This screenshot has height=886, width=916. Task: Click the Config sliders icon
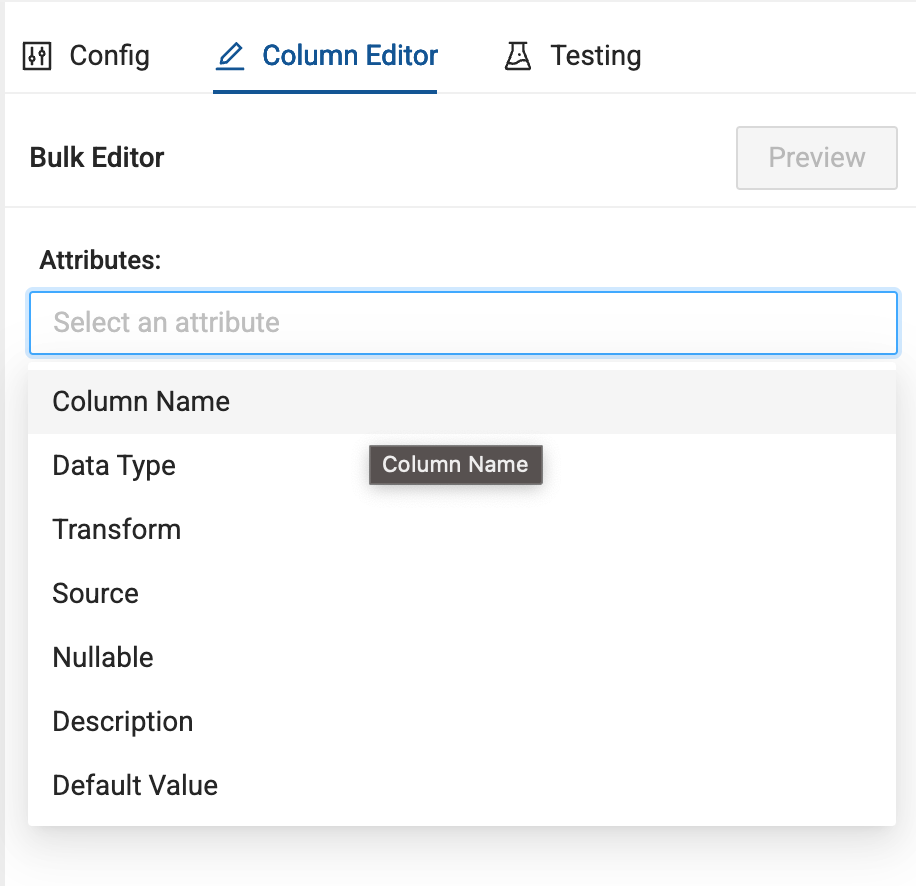(x=36, y=56)
